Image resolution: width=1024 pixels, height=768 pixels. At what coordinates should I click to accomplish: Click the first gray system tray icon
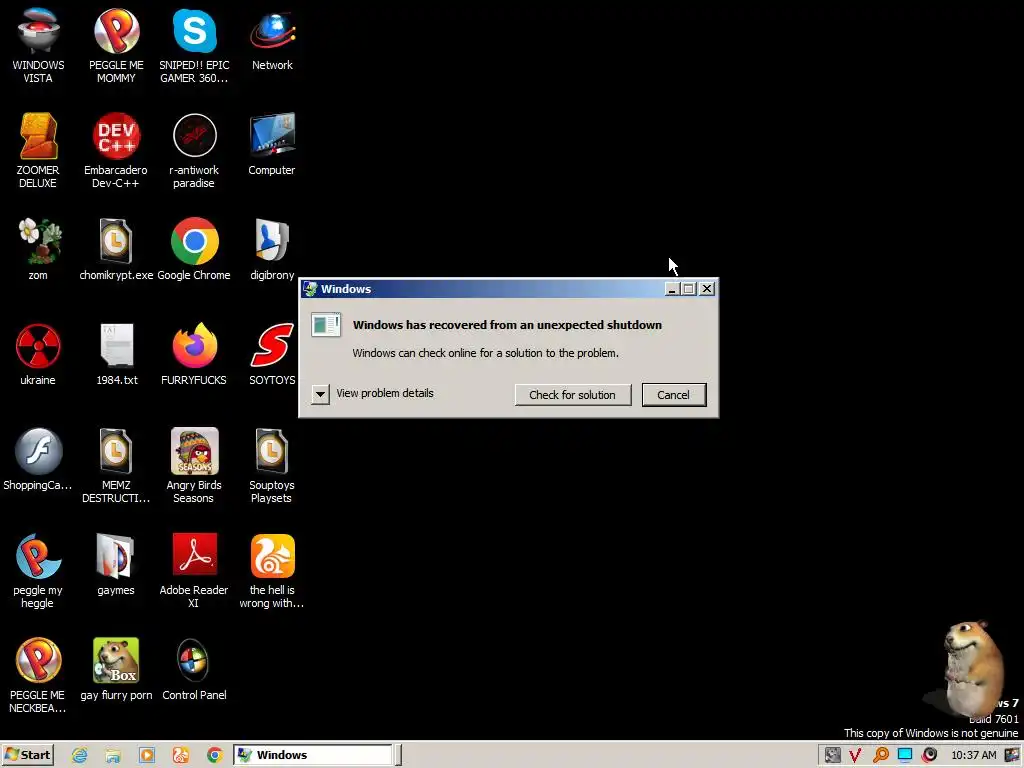coord(832,756)
